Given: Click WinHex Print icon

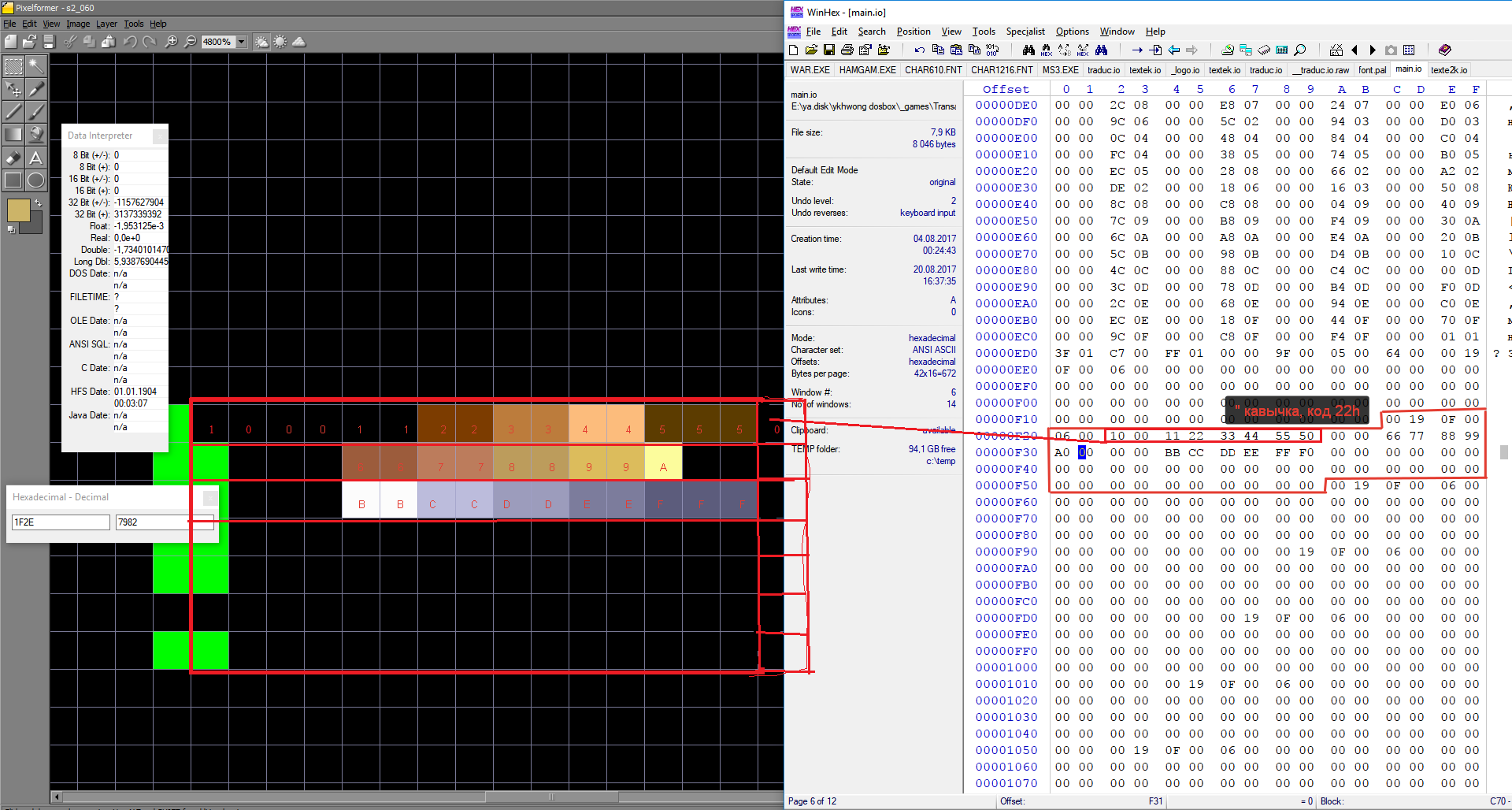Looking at the screenshot, I should tap(847, 50).
